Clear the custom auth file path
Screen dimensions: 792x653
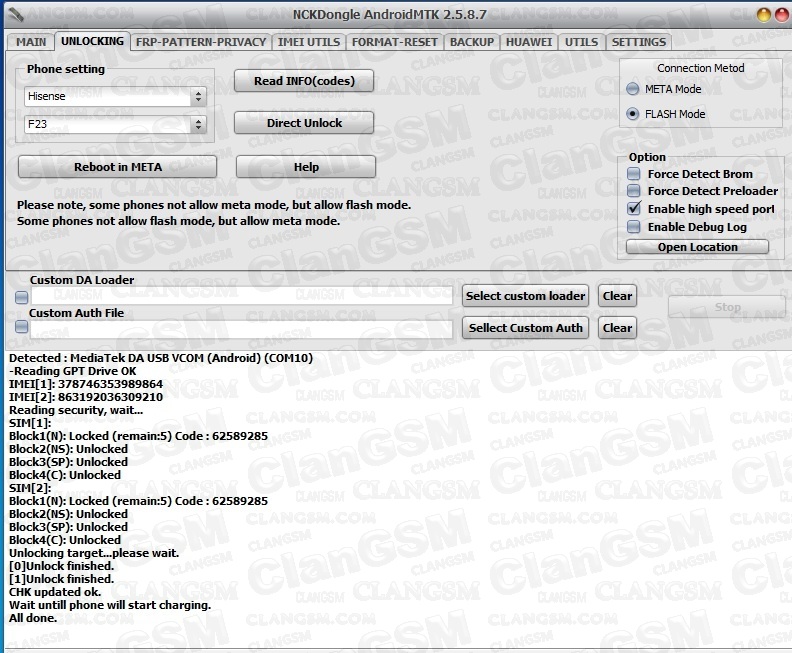coord(617,328)
